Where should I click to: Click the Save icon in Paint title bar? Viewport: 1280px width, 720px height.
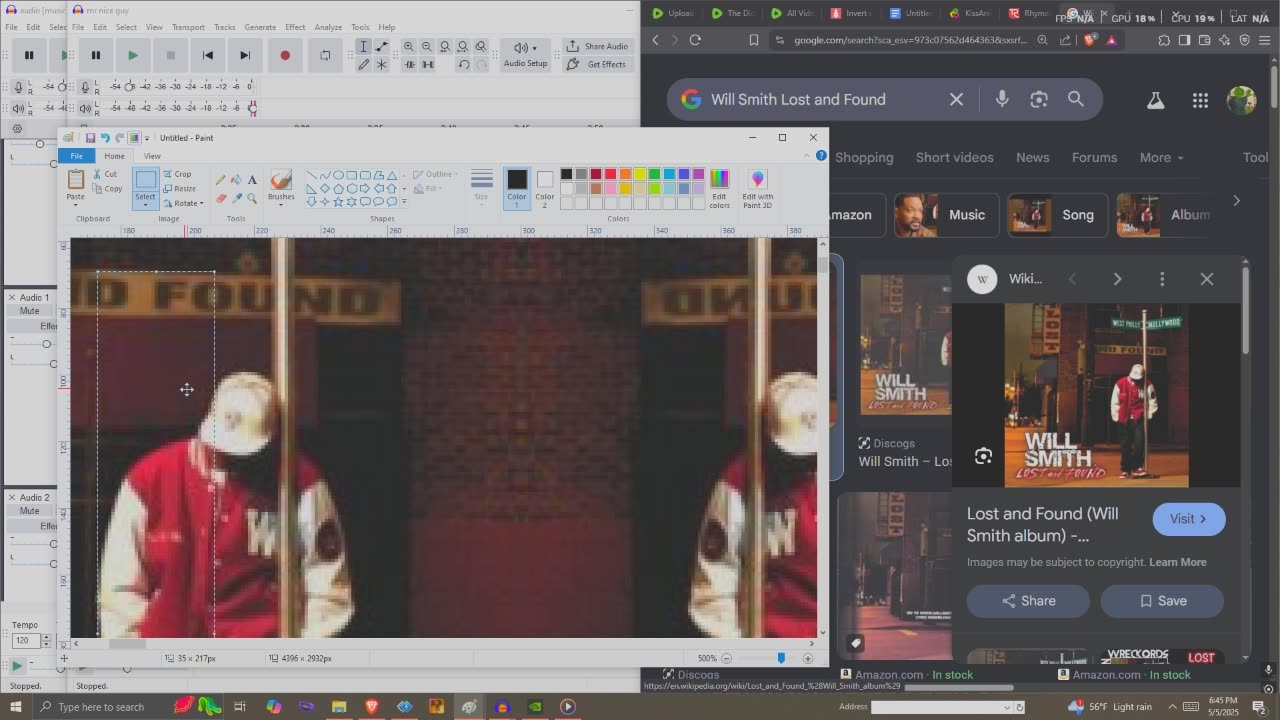pos(90,138)
